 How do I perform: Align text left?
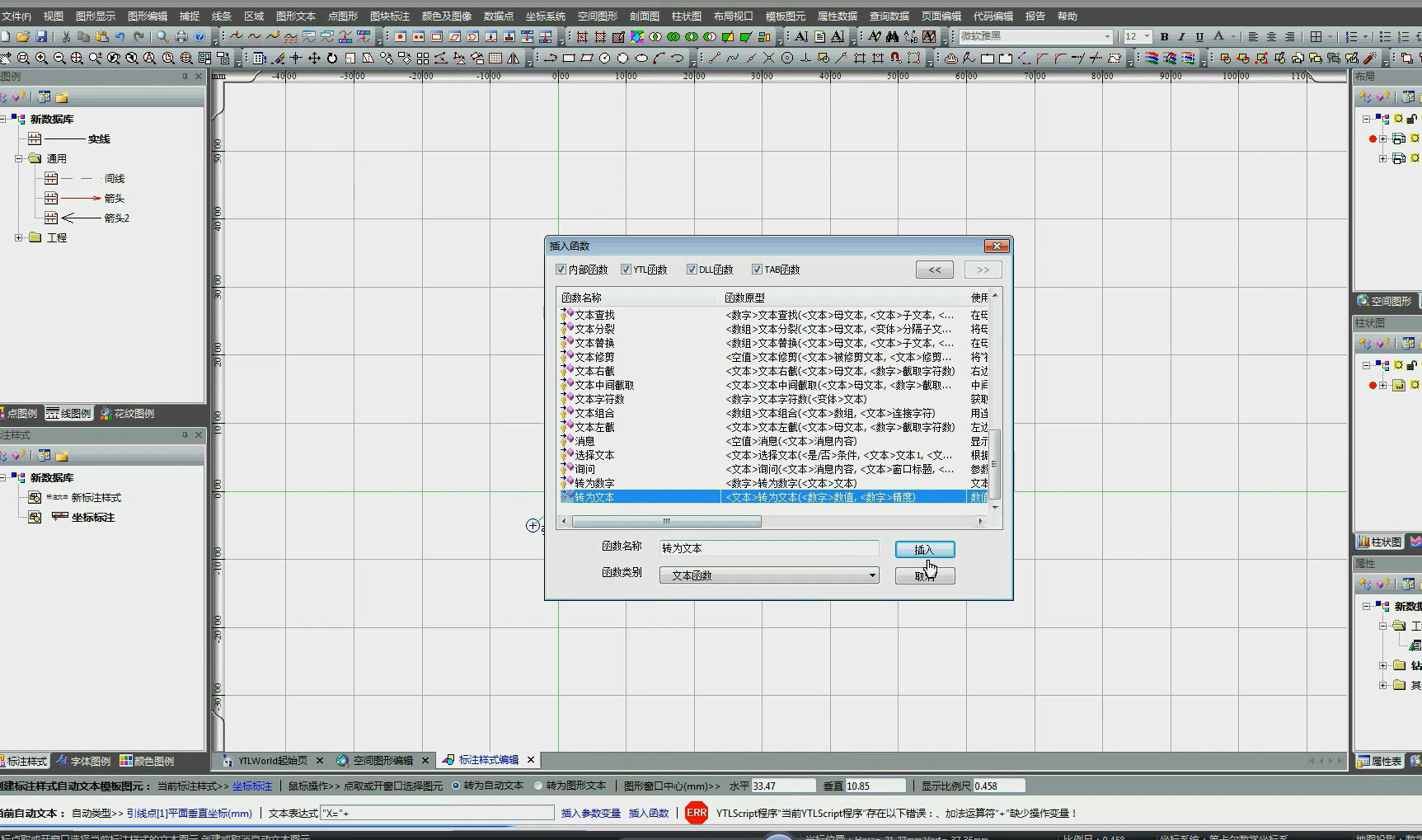(x=1253, y=36)
